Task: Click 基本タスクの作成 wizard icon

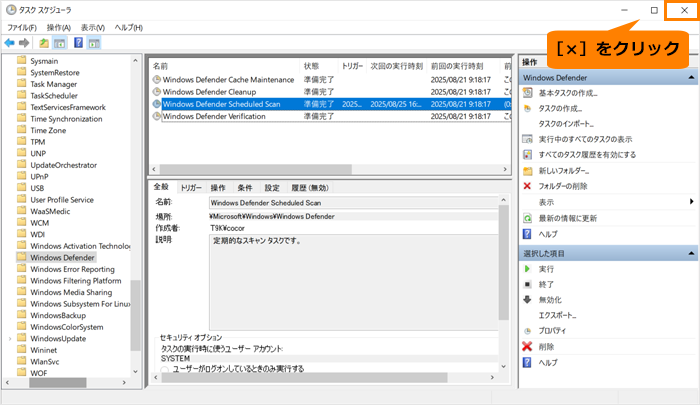Action: click(x=528, y=93)
